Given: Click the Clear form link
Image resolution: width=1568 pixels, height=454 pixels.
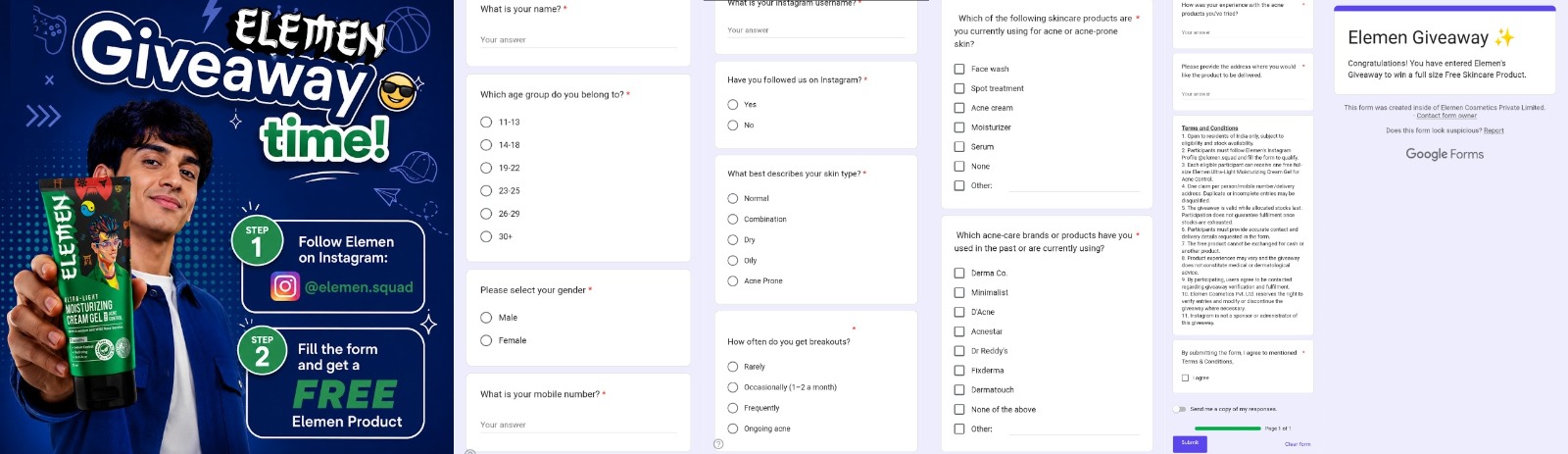Looking at the screenshot, I should [x=1298, y=444].
